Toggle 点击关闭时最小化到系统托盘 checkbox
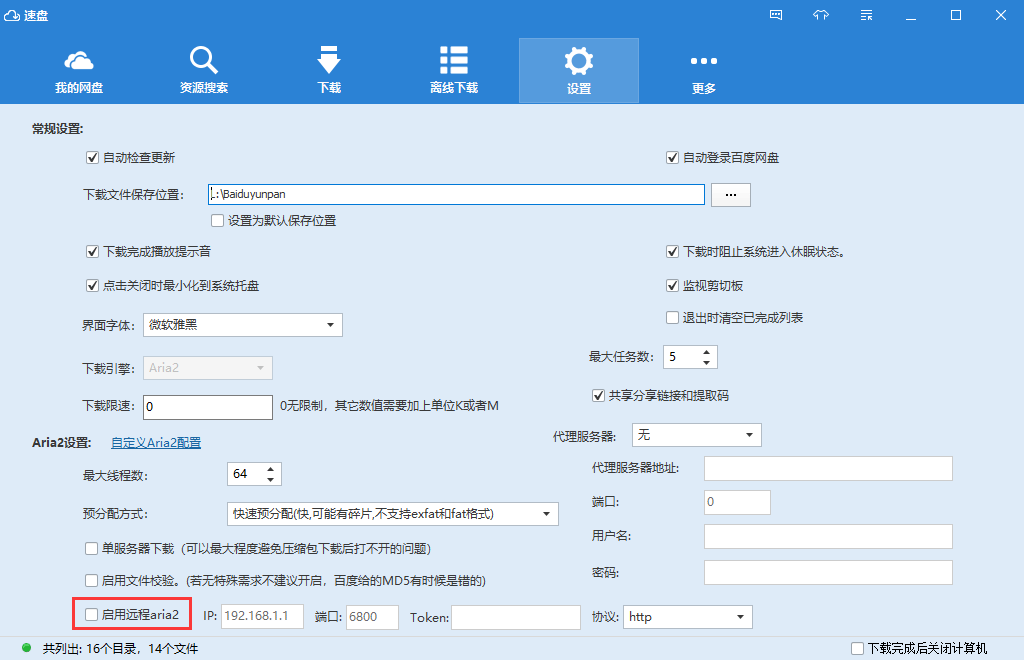Image resolution: width=1024 pixels, height=660 pixels. [x=92, y=285]
